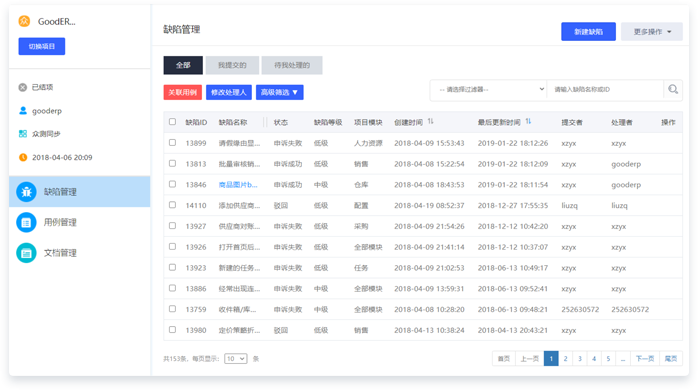Click the 修改处理人 button
The width and height of the screenshot is (698, 390).
coord(229,92)
